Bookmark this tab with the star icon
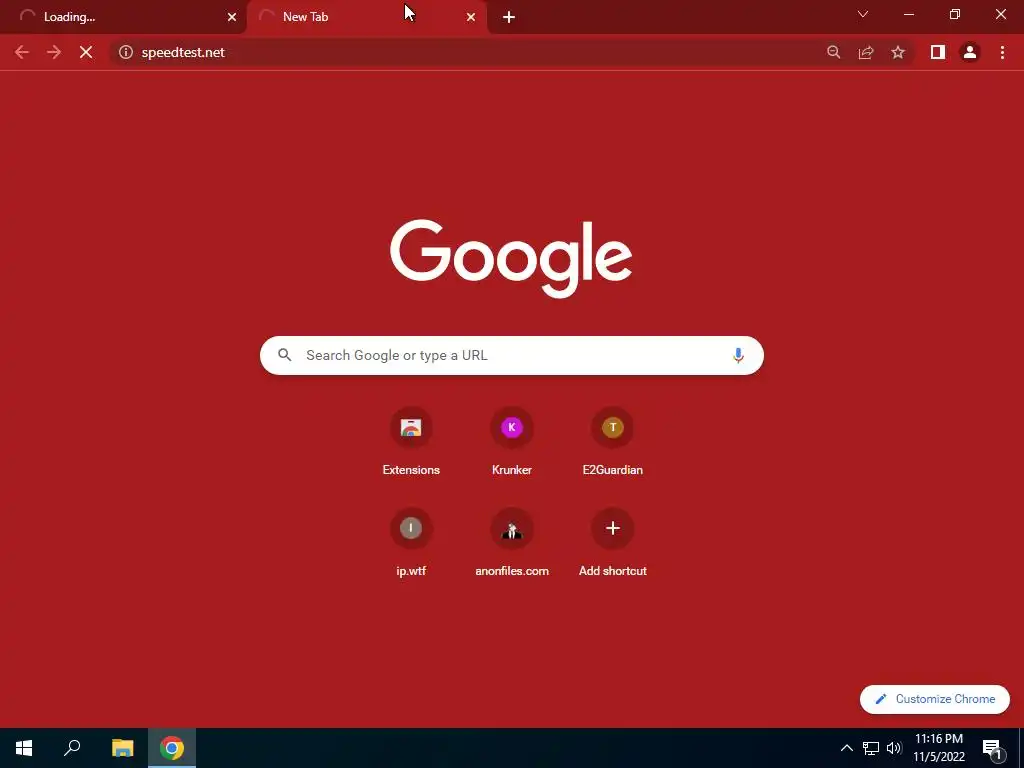Image resolution: width=1024 pixels, height=768 pixels. tap(898, 52)
